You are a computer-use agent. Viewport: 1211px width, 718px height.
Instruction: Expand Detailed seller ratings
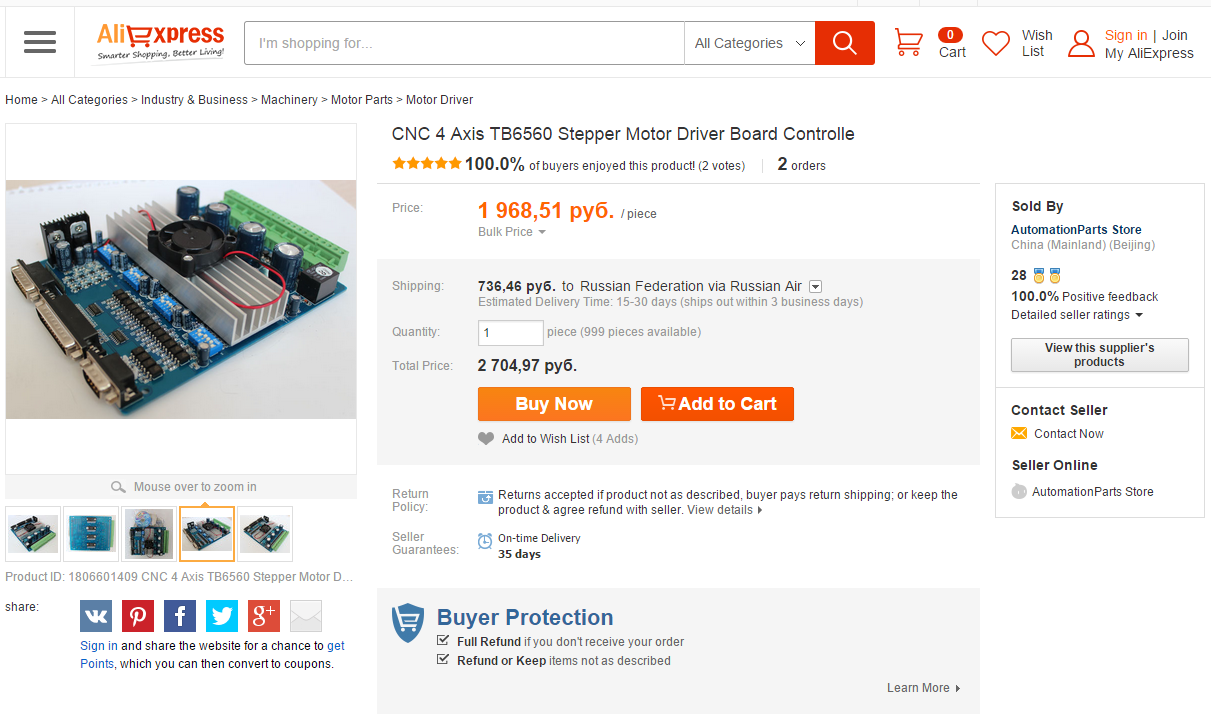pyautogui.click(x=1076, y=315)
